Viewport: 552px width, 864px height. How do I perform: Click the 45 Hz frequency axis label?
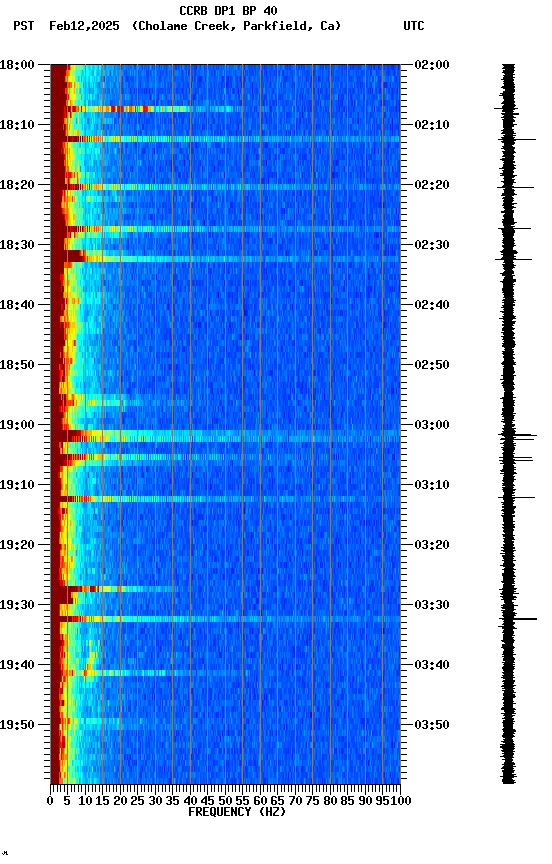coord(208,801)
